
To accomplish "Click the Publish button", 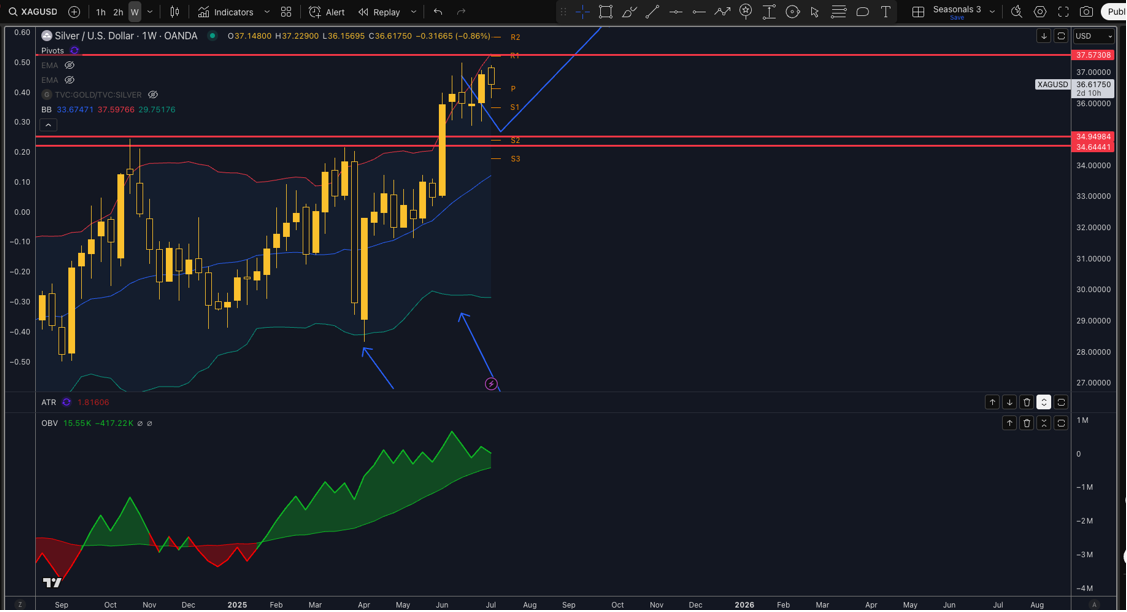I will tap(1115, 12).
